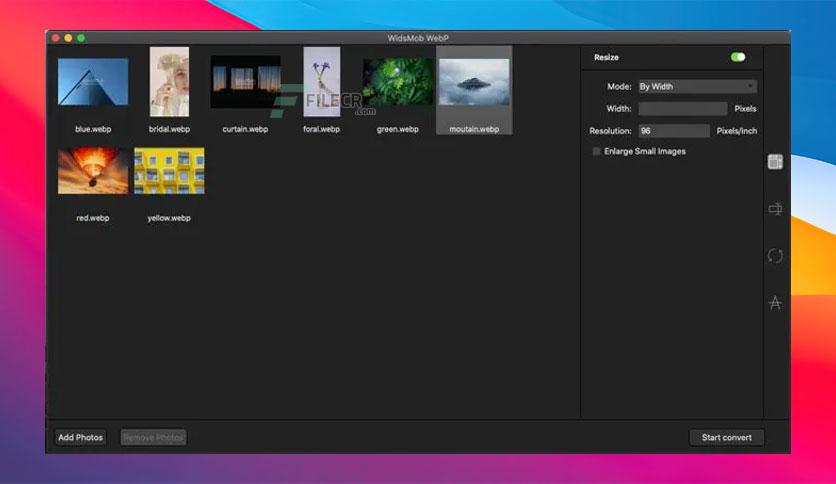This screenshot has width=836, height=484.
Task: Select the blue.webp thumbnail
Action: click(x=93, y=82)
